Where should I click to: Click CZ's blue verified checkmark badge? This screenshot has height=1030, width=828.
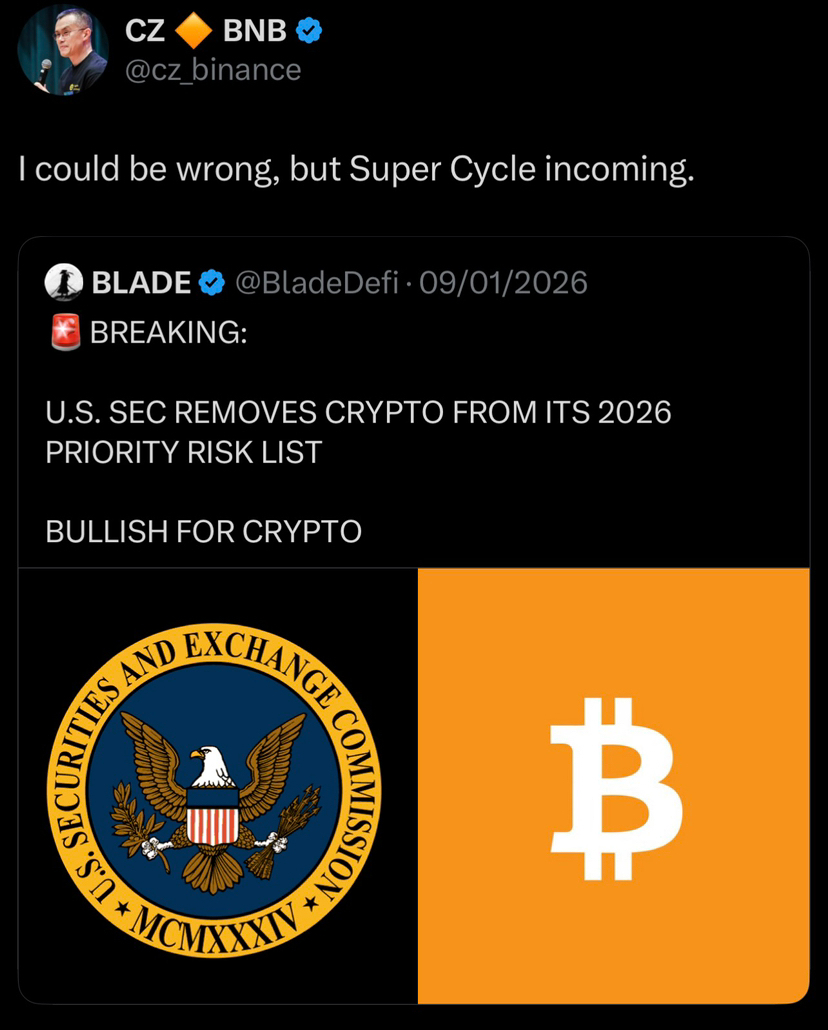(x=309, y=33)
